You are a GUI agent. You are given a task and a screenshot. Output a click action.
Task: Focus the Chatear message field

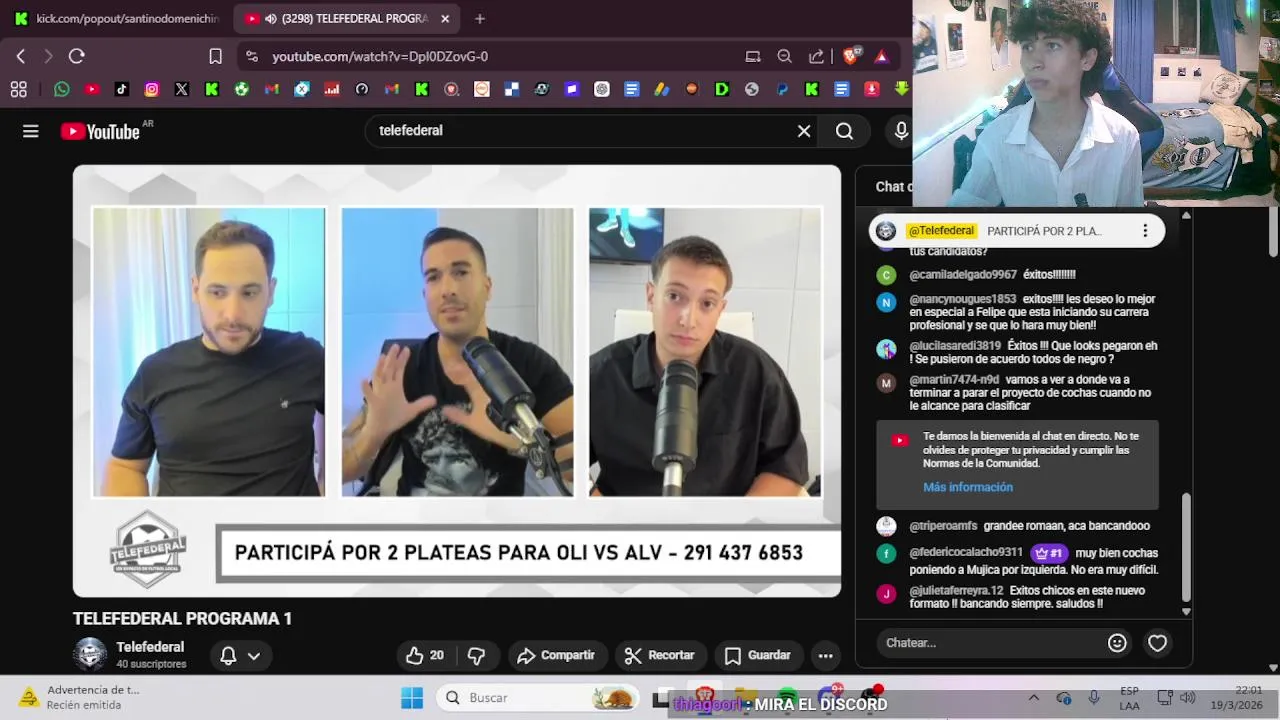point(990,643)
